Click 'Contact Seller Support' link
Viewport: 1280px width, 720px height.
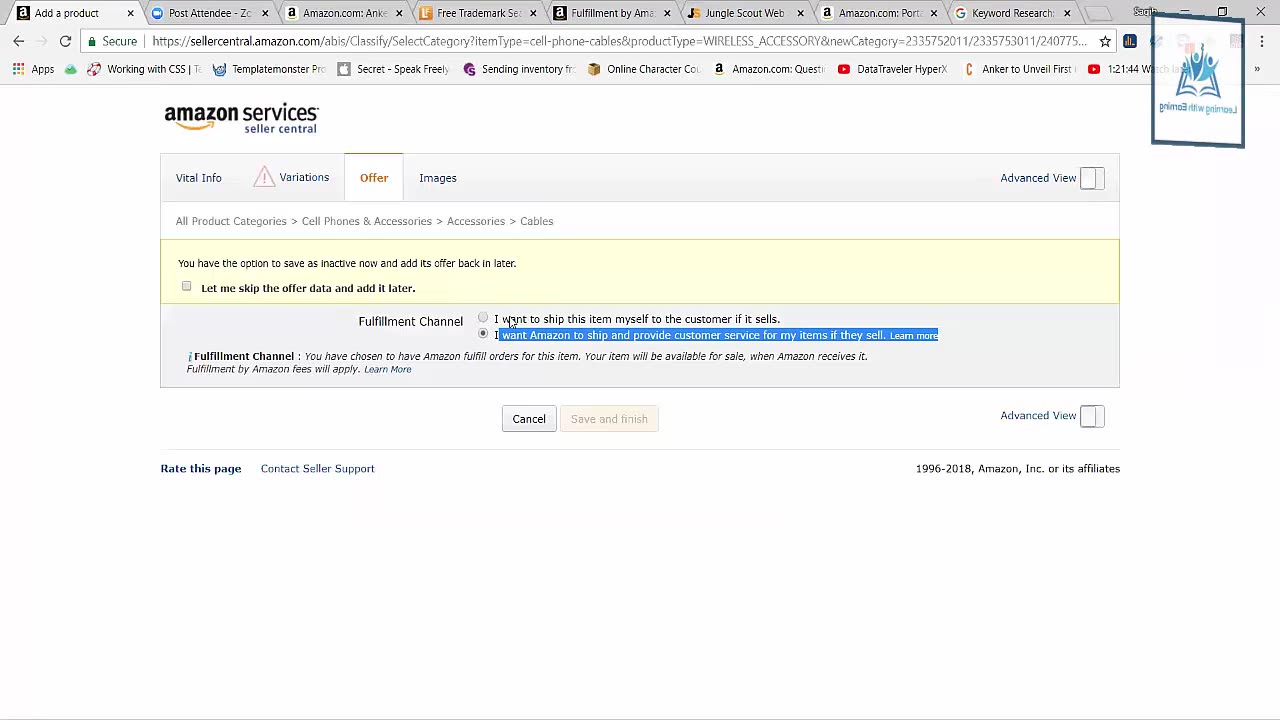(x=318, y=469)
